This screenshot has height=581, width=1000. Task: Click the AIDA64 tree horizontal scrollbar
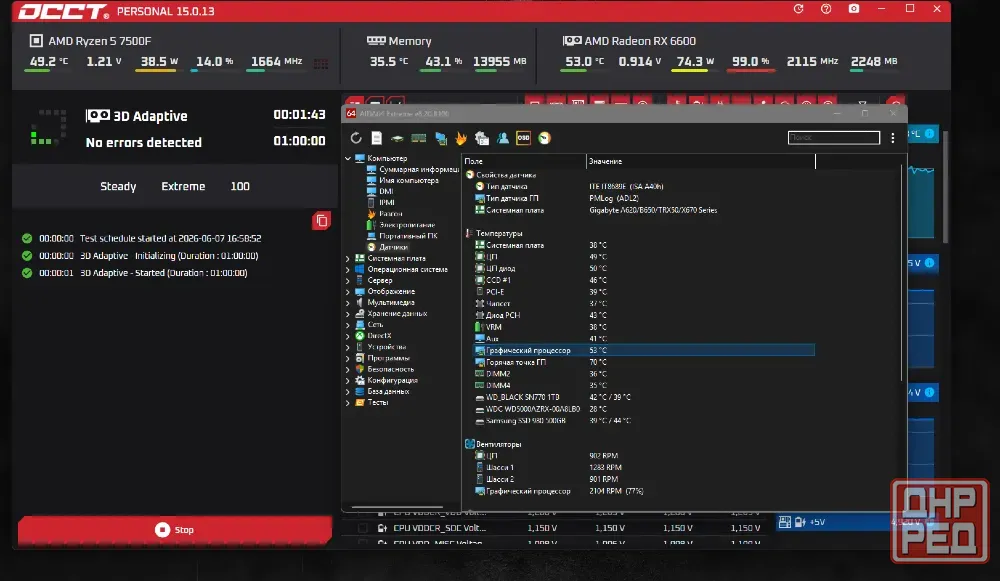point(397,508)
